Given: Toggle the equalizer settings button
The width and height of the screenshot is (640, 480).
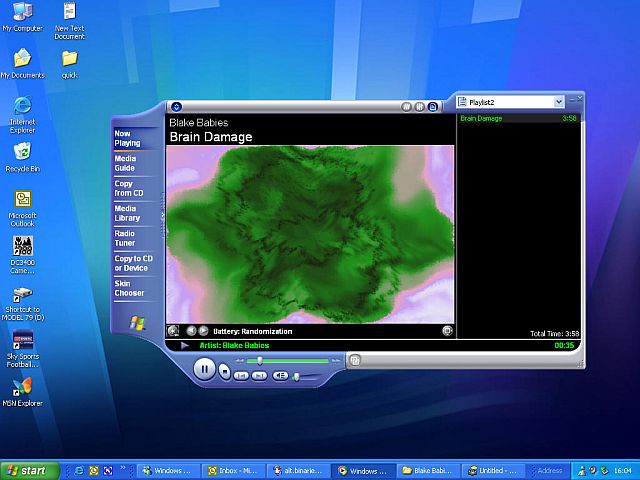Looking at the screenshot, I should click(420, 107).
